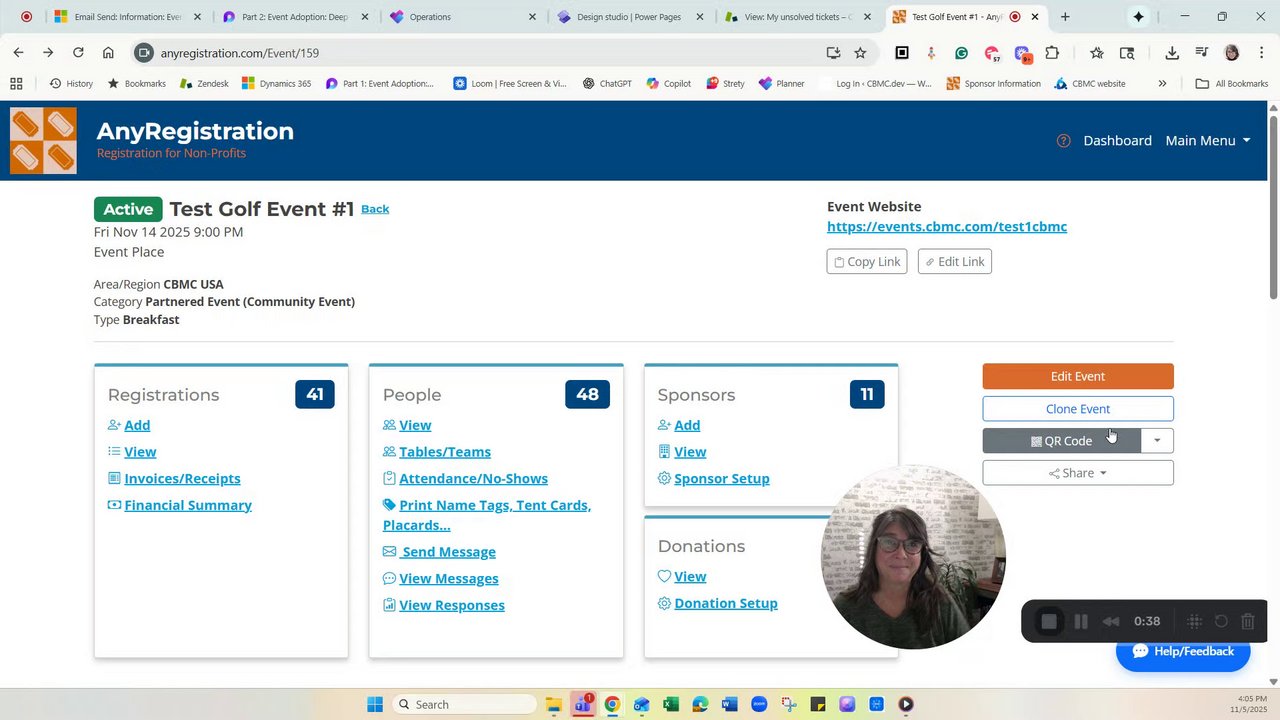This screenshot has width=1280, height=720.
Task: Click the Edit Link button
Action: pyautogui.click(x=955, y=262)
